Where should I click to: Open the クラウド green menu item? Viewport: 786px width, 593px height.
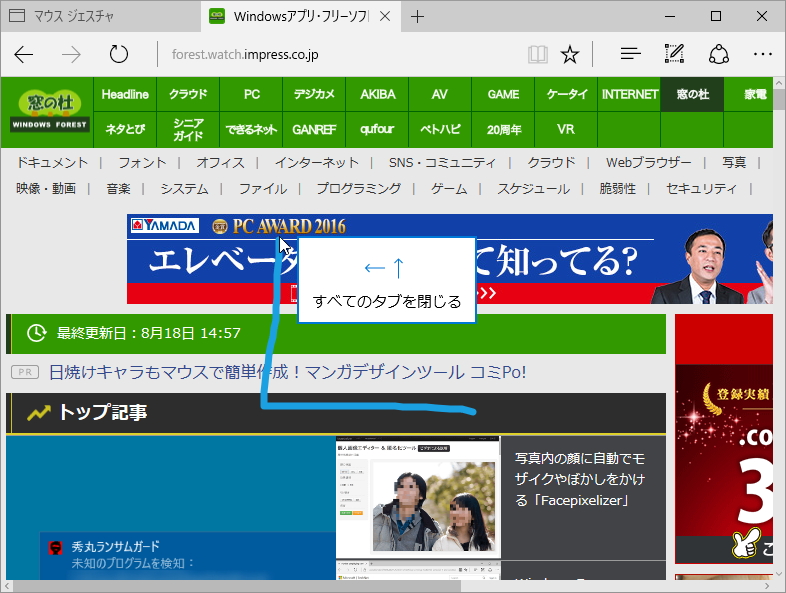point(188,94)
